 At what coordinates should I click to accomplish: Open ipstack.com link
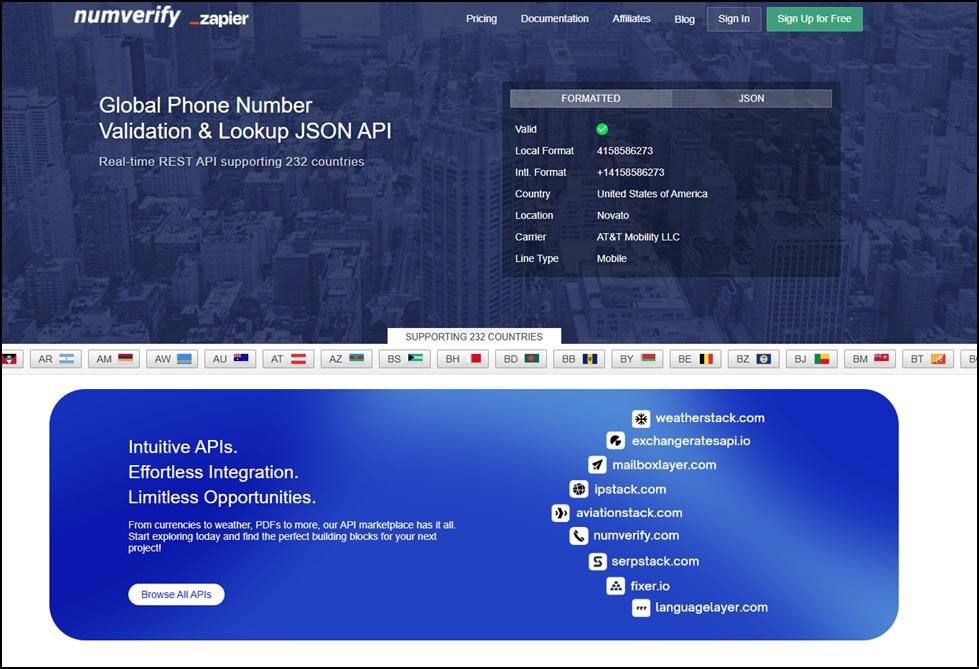click(x=630, y=489)
